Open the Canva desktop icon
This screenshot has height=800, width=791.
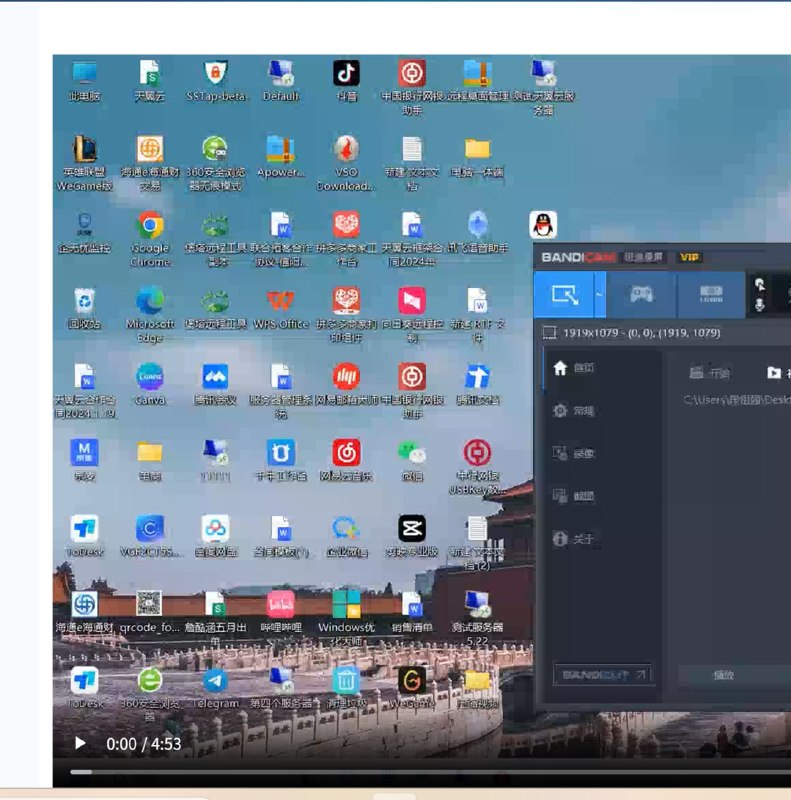[x=150, y=385]
